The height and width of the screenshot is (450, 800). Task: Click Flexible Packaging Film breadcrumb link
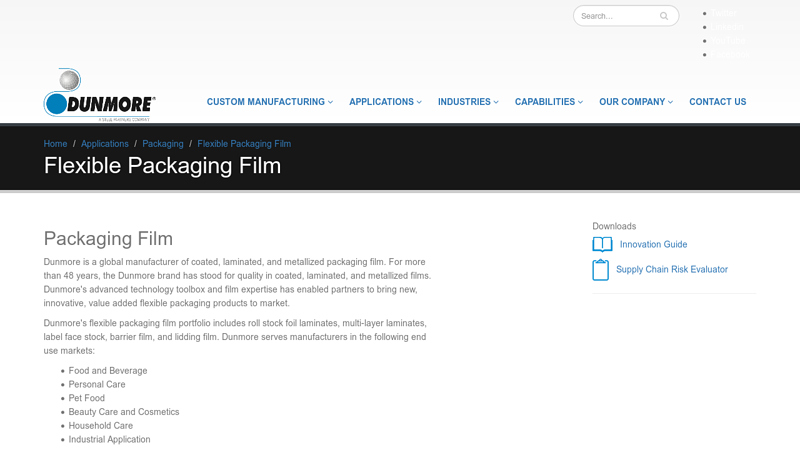[244, 144]
